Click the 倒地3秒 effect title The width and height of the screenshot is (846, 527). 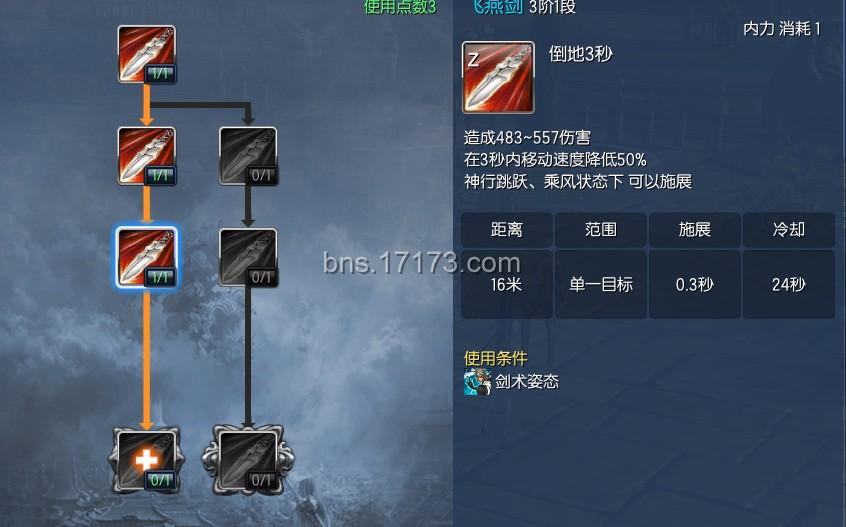tap(581, 54)
